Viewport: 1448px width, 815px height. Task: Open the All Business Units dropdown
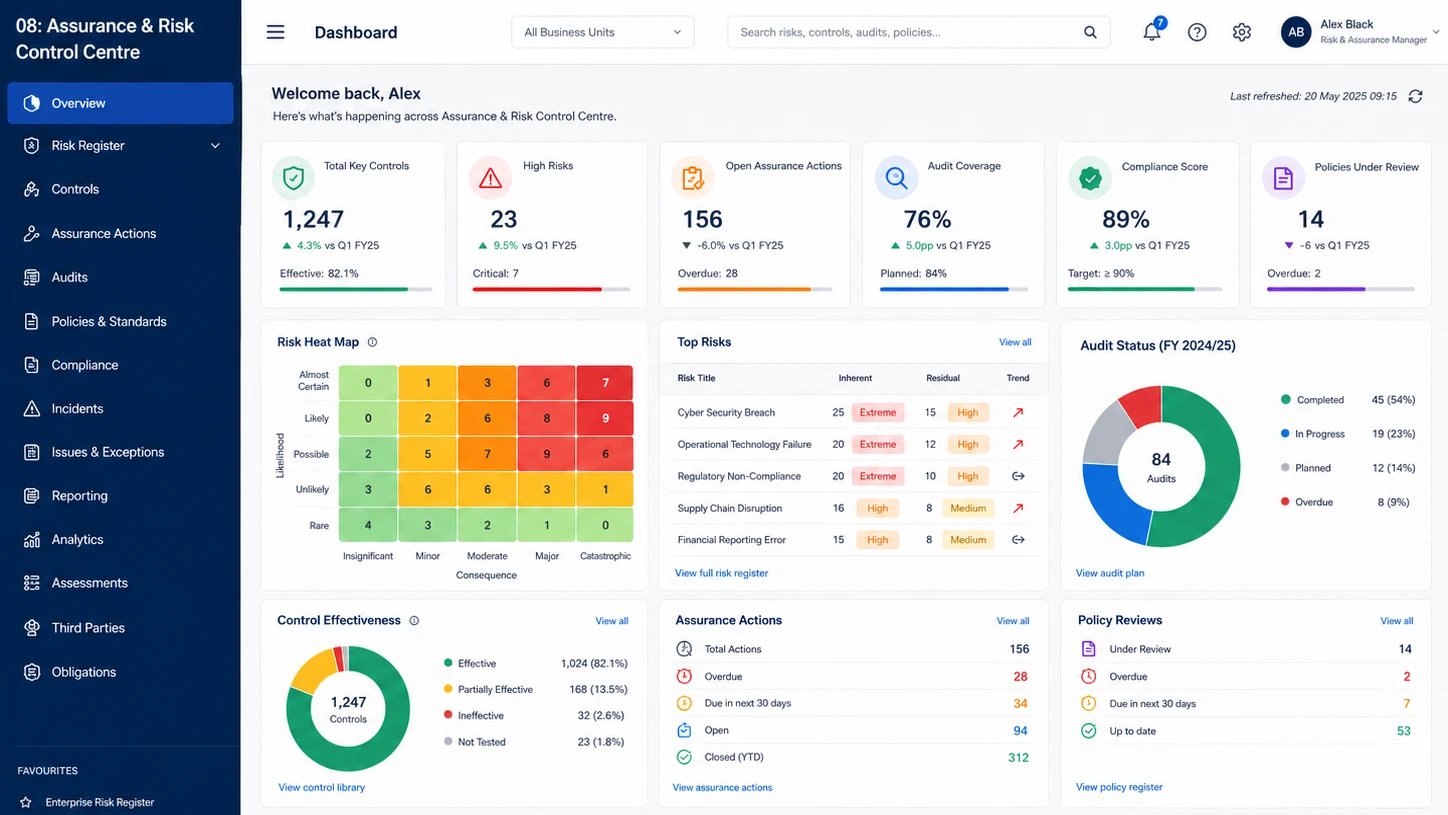[602, 32]
